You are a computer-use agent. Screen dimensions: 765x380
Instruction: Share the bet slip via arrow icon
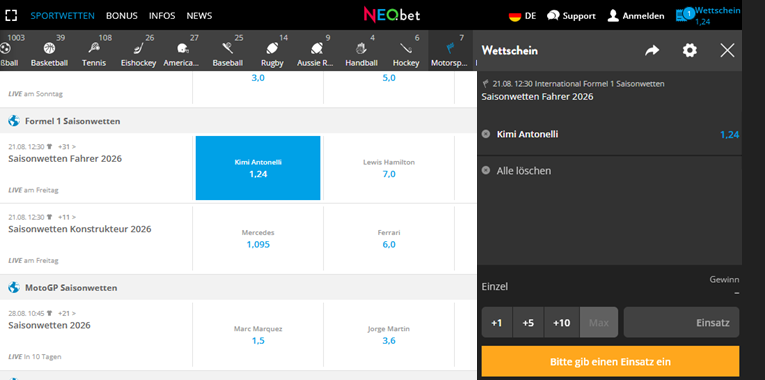652,50
